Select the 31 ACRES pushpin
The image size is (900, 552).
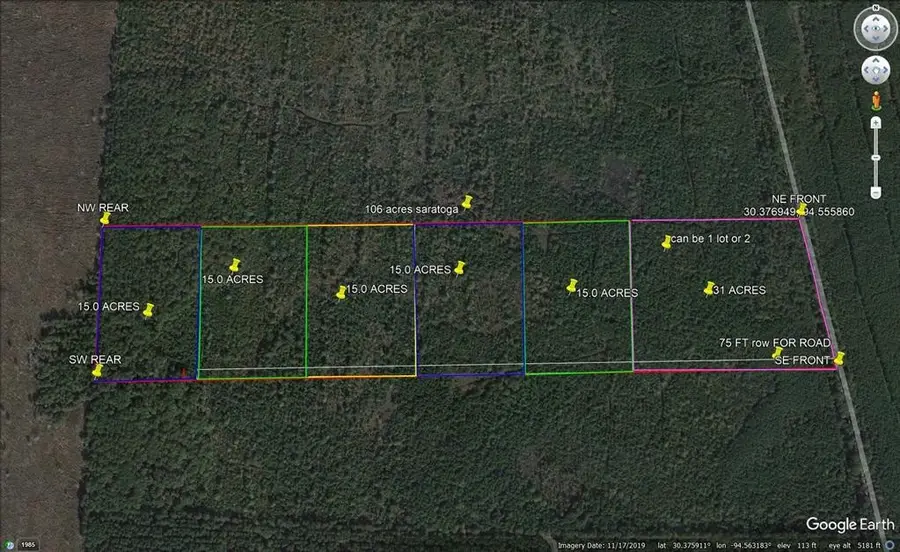tap(709, 289)
